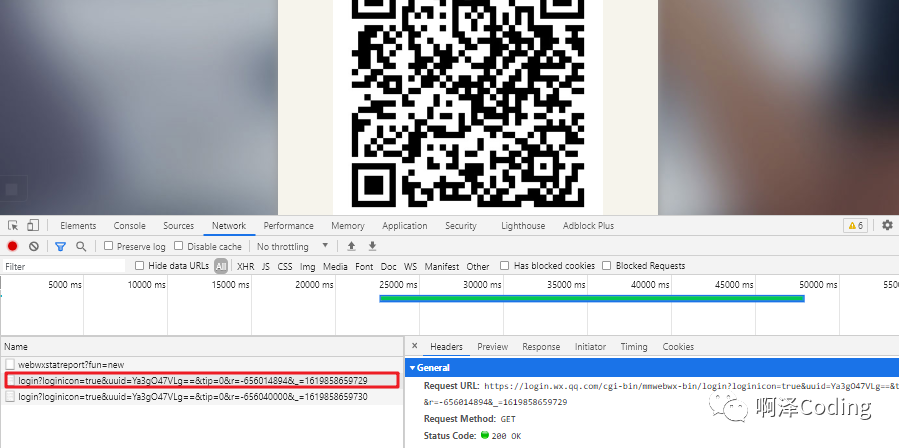899x448 pixels.
Task: Show the Cookies detail tab
Action: (678, 346)
